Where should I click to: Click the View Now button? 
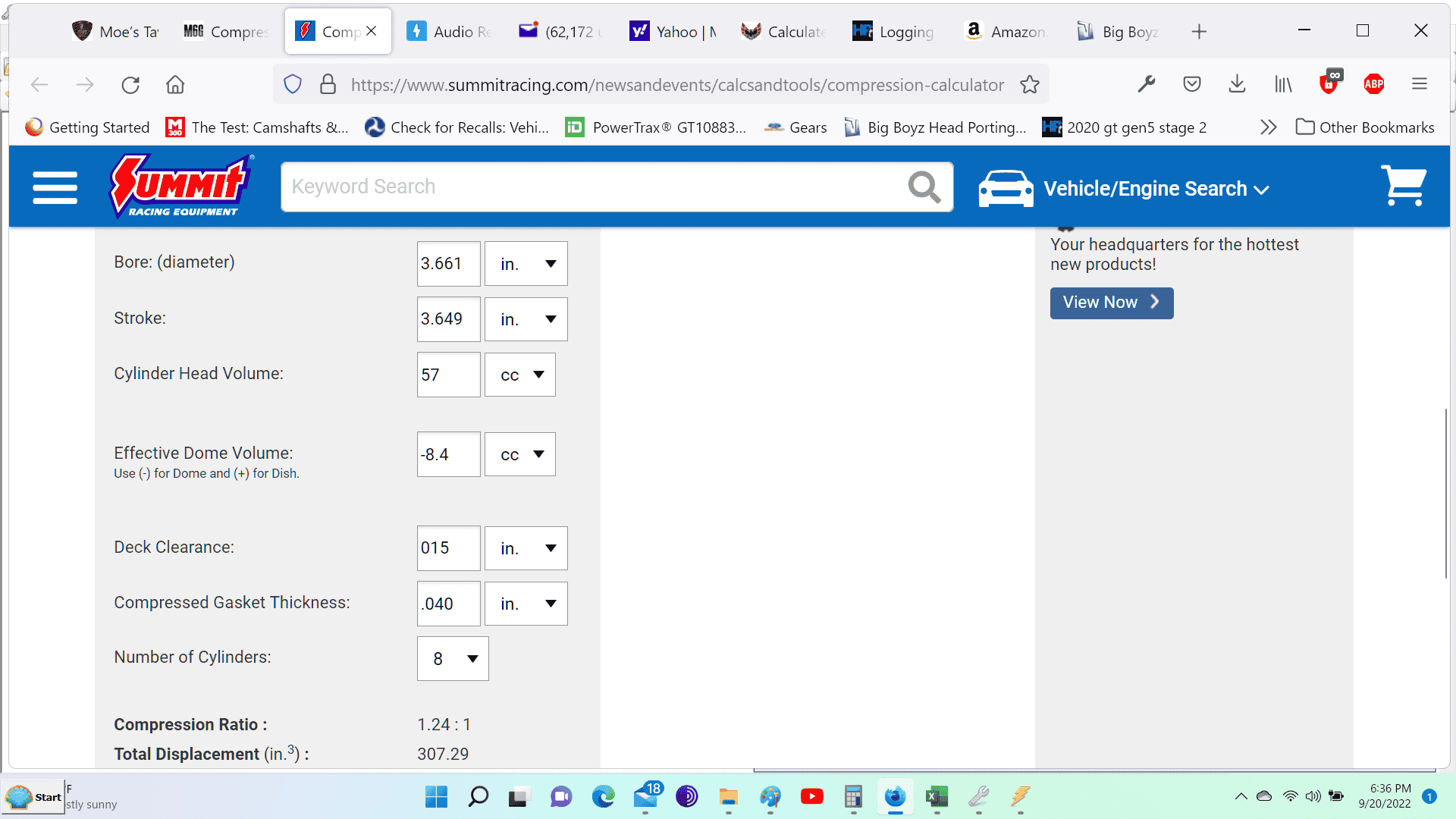(x=1112, y=303)
